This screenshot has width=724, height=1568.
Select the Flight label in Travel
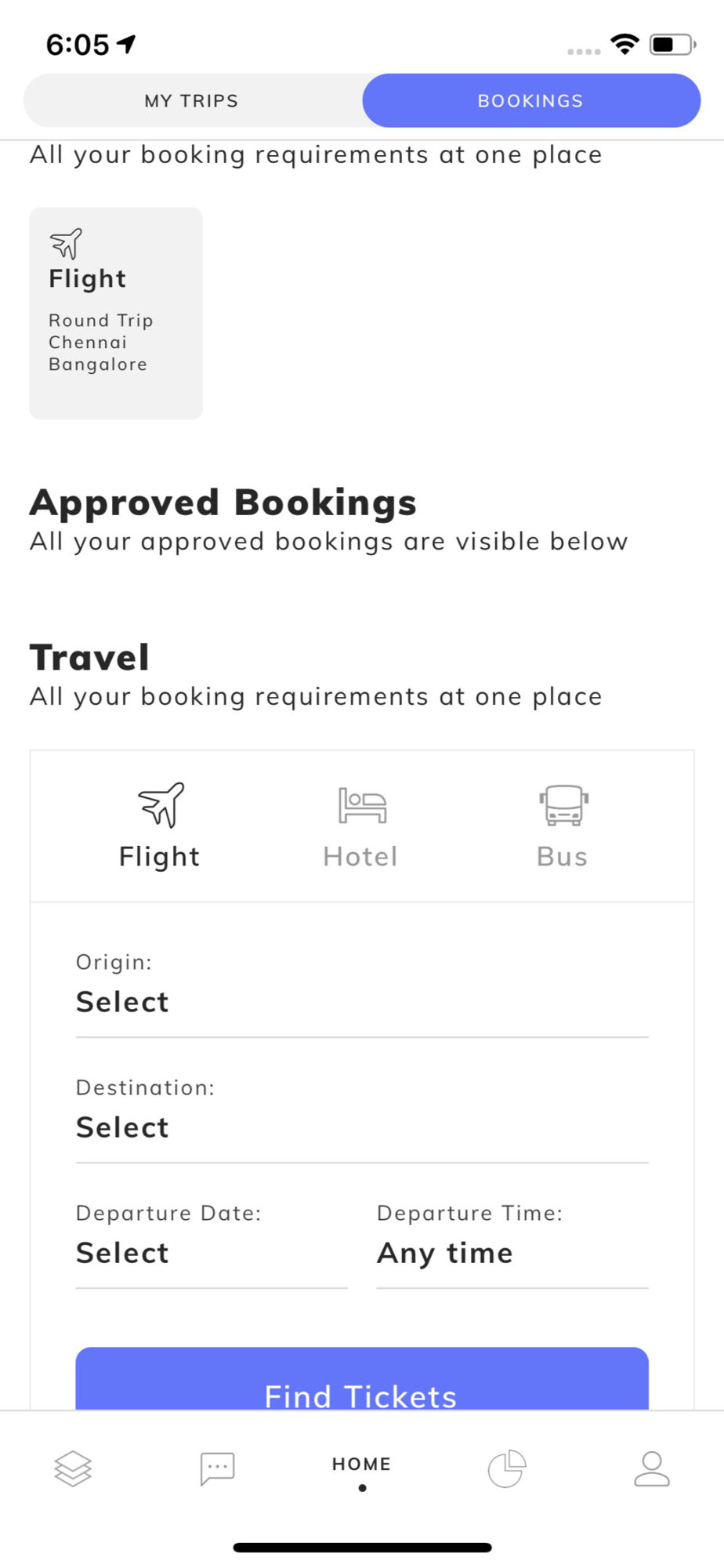[x=160, y=857]
